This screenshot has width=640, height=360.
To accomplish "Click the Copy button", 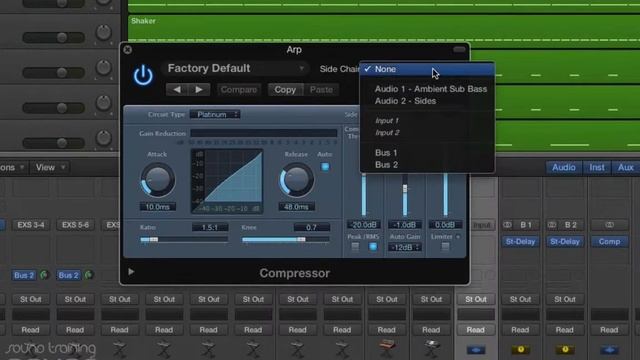I will pos(285,89).
